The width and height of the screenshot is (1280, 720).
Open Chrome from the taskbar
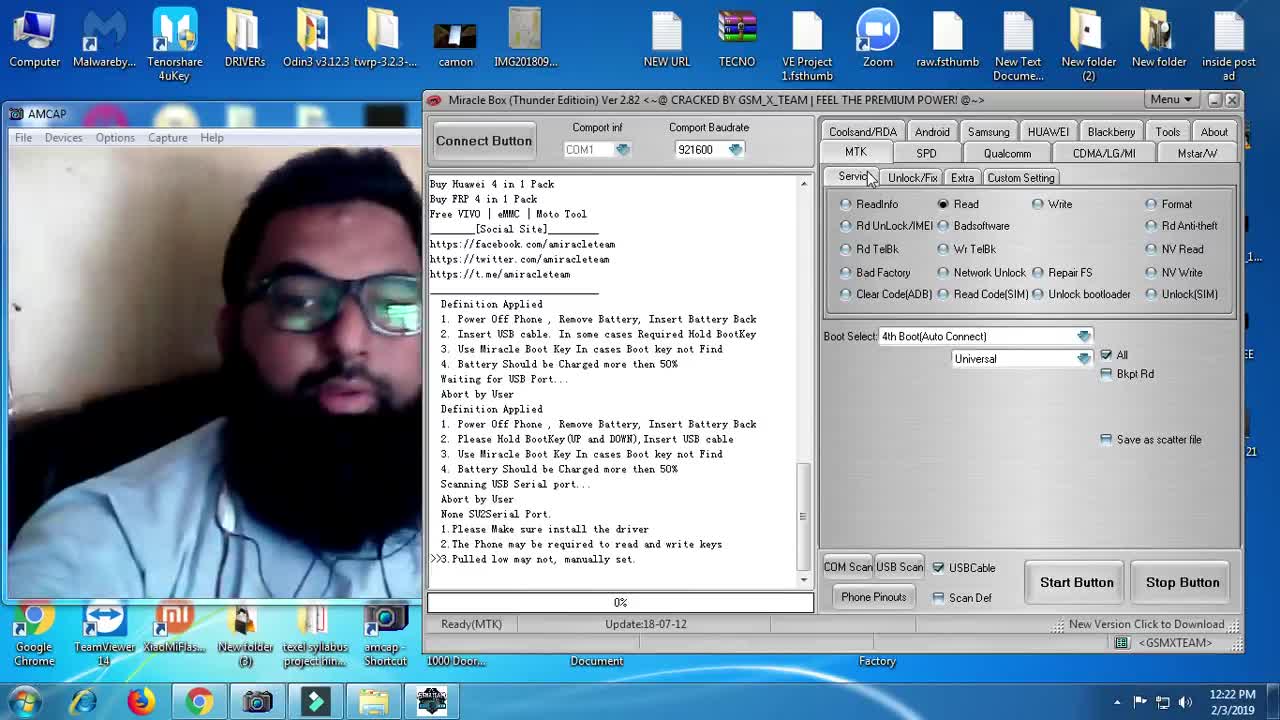click(199, 702)
